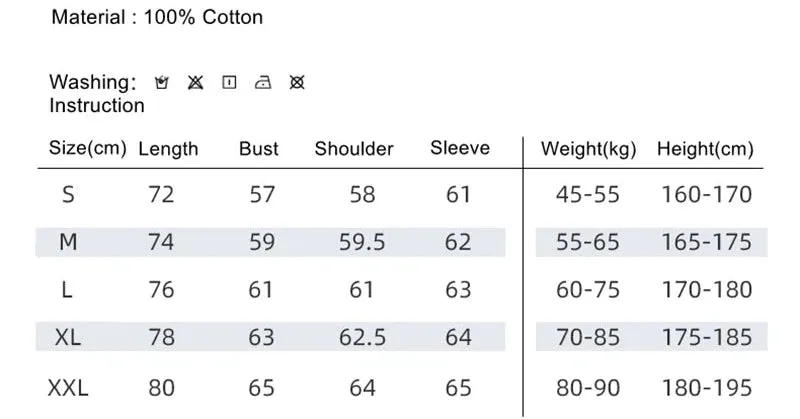This screenshot has height=419, width=800.
Task: Click the iron symbol icon
Action: coord(263,82)
